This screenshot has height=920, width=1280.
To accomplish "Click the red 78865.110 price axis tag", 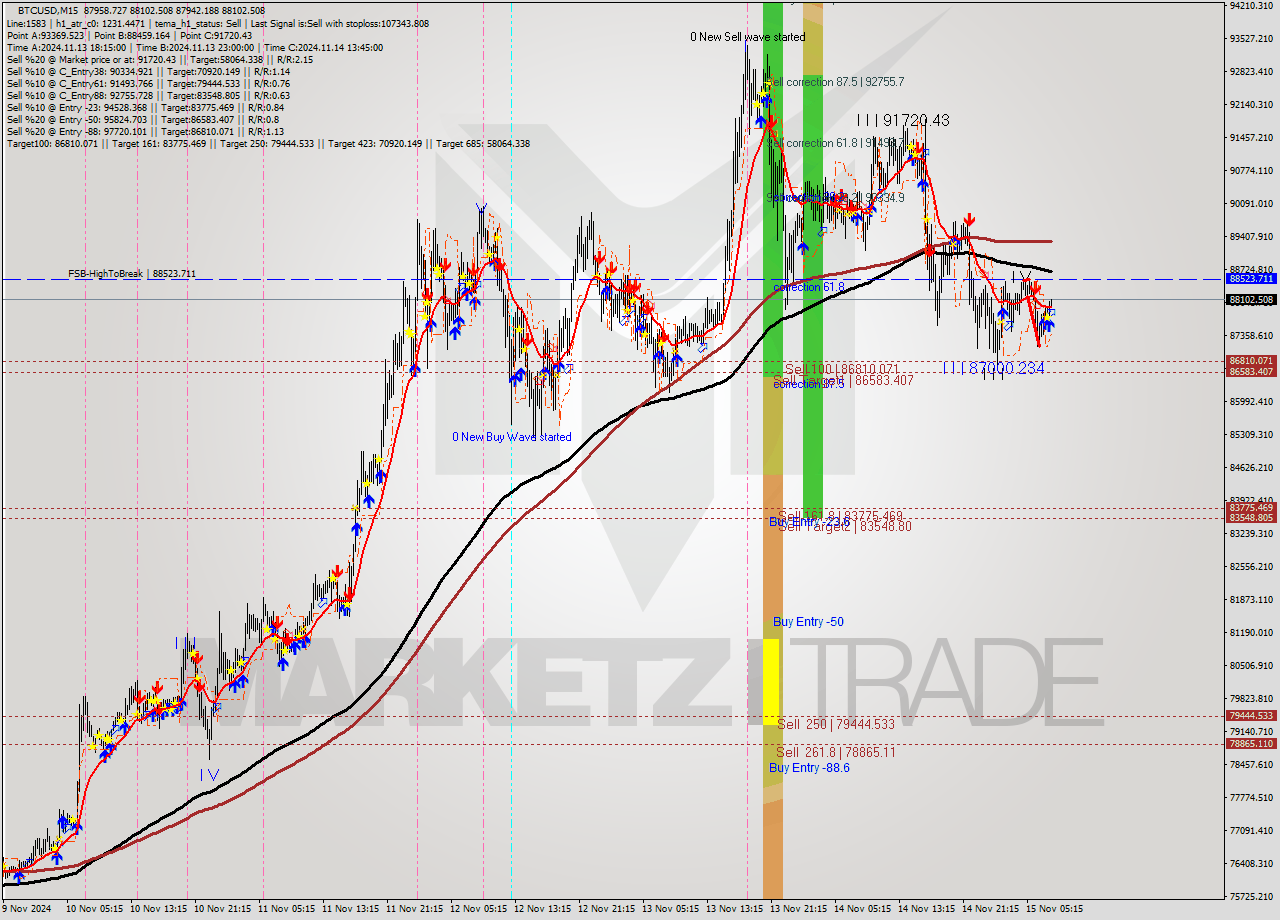I will point(1251,744).
